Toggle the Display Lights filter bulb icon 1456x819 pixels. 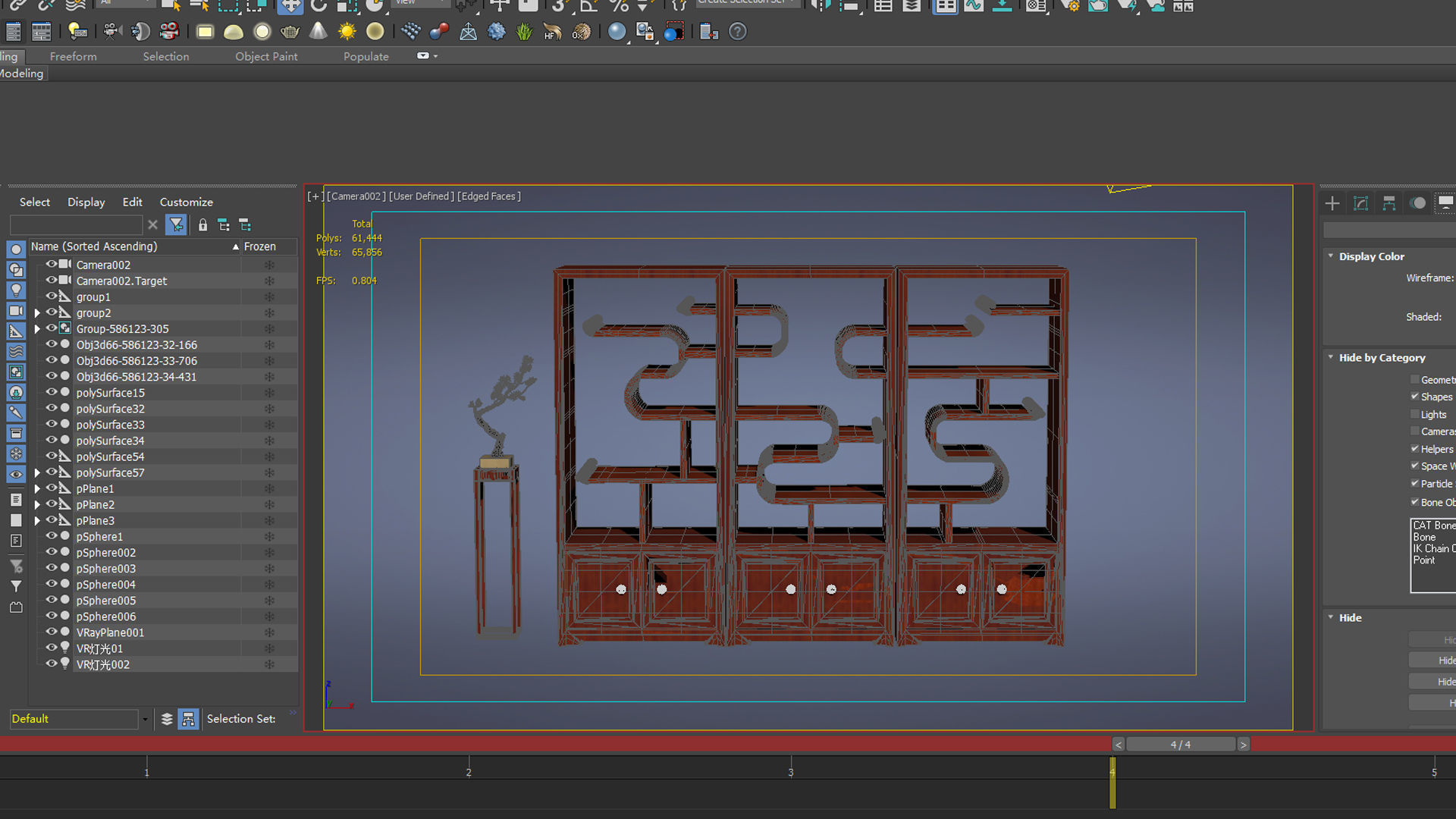click(x=16, y=290)
